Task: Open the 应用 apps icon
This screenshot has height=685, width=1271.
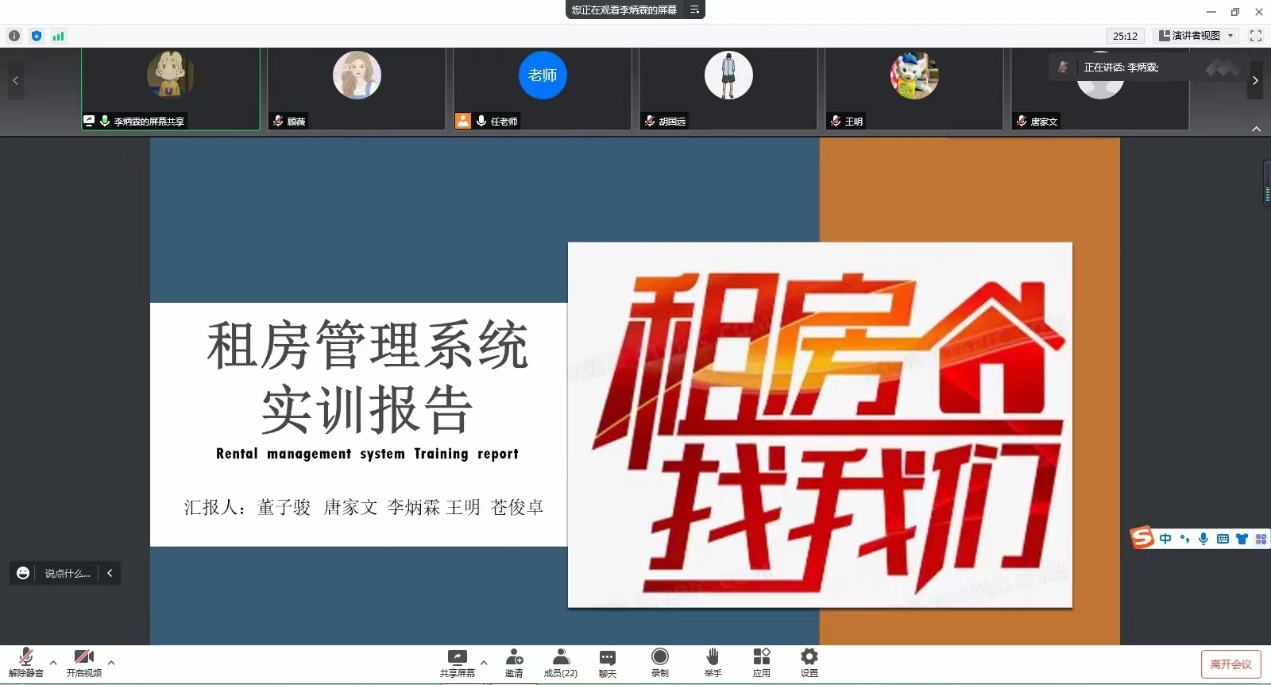Action: pos(762,661)
